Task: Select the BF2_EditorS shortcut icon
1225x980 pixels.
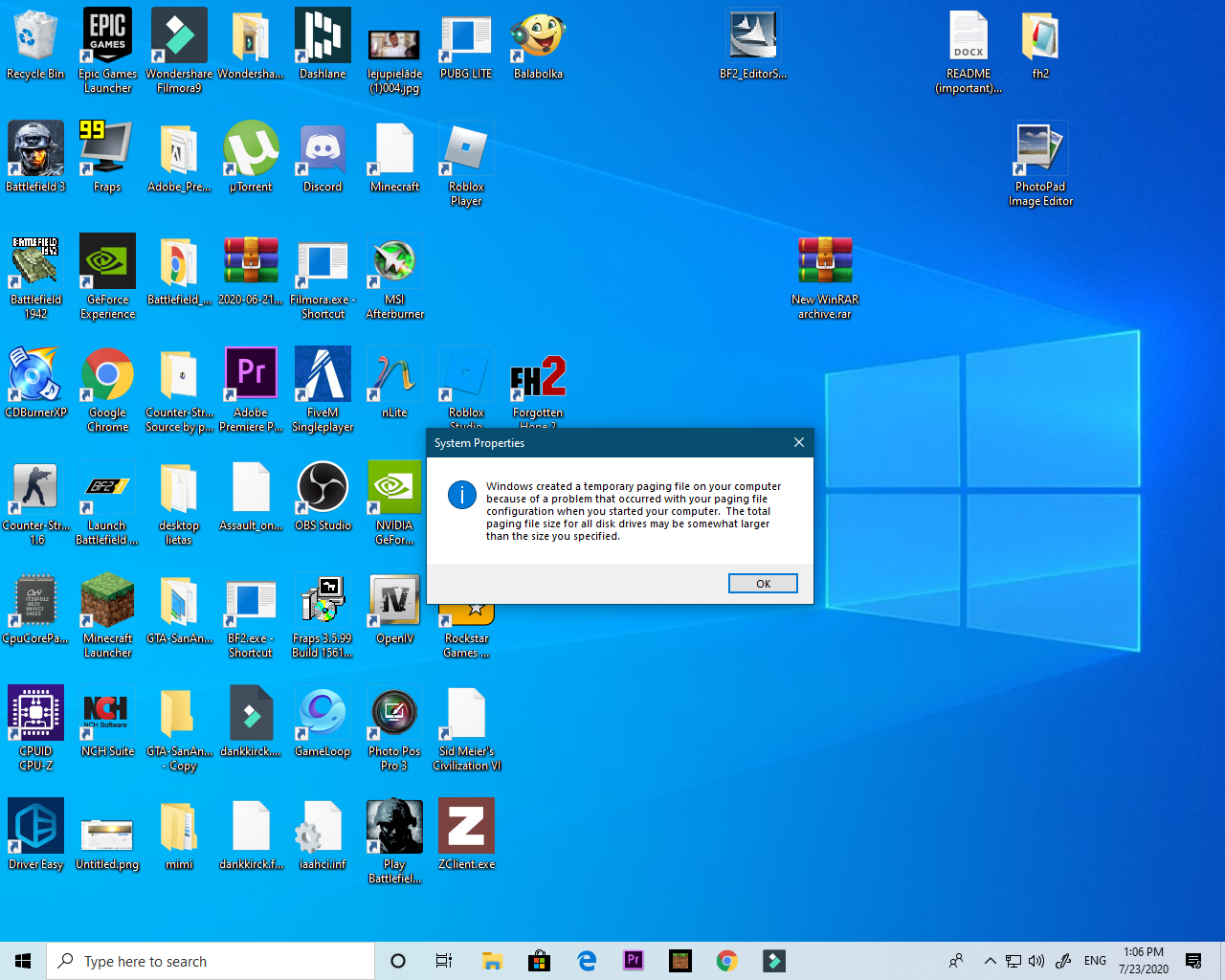Action: click(x=753, y=45)
